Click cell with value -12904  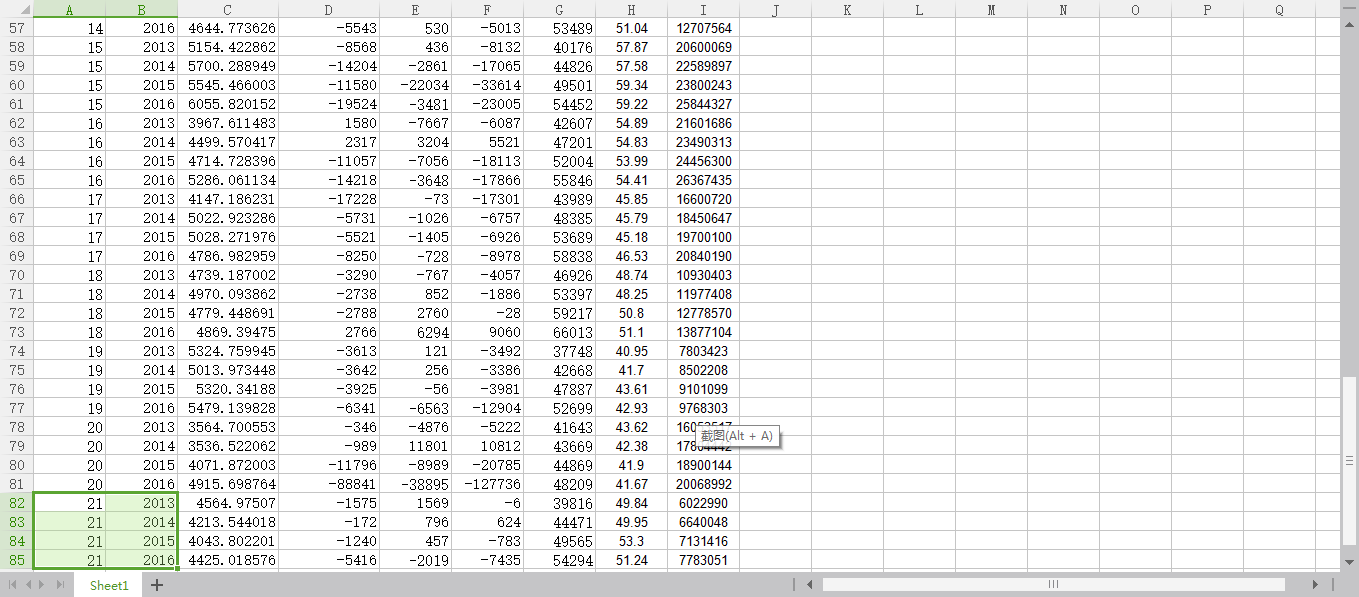click(x=487, y=408)
